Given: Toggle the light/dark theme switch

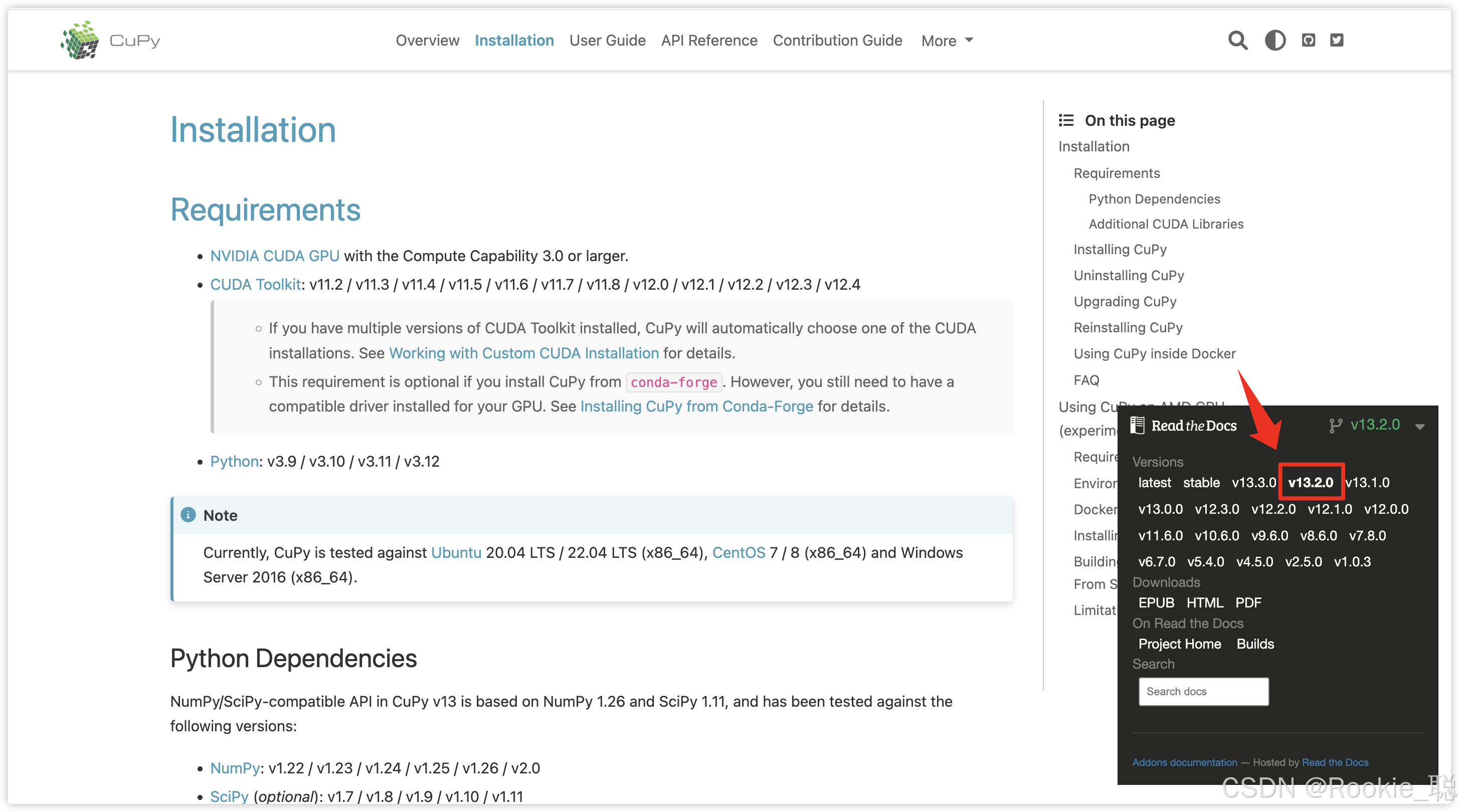Looking at the screenshot, I should tap(1275, 40).
